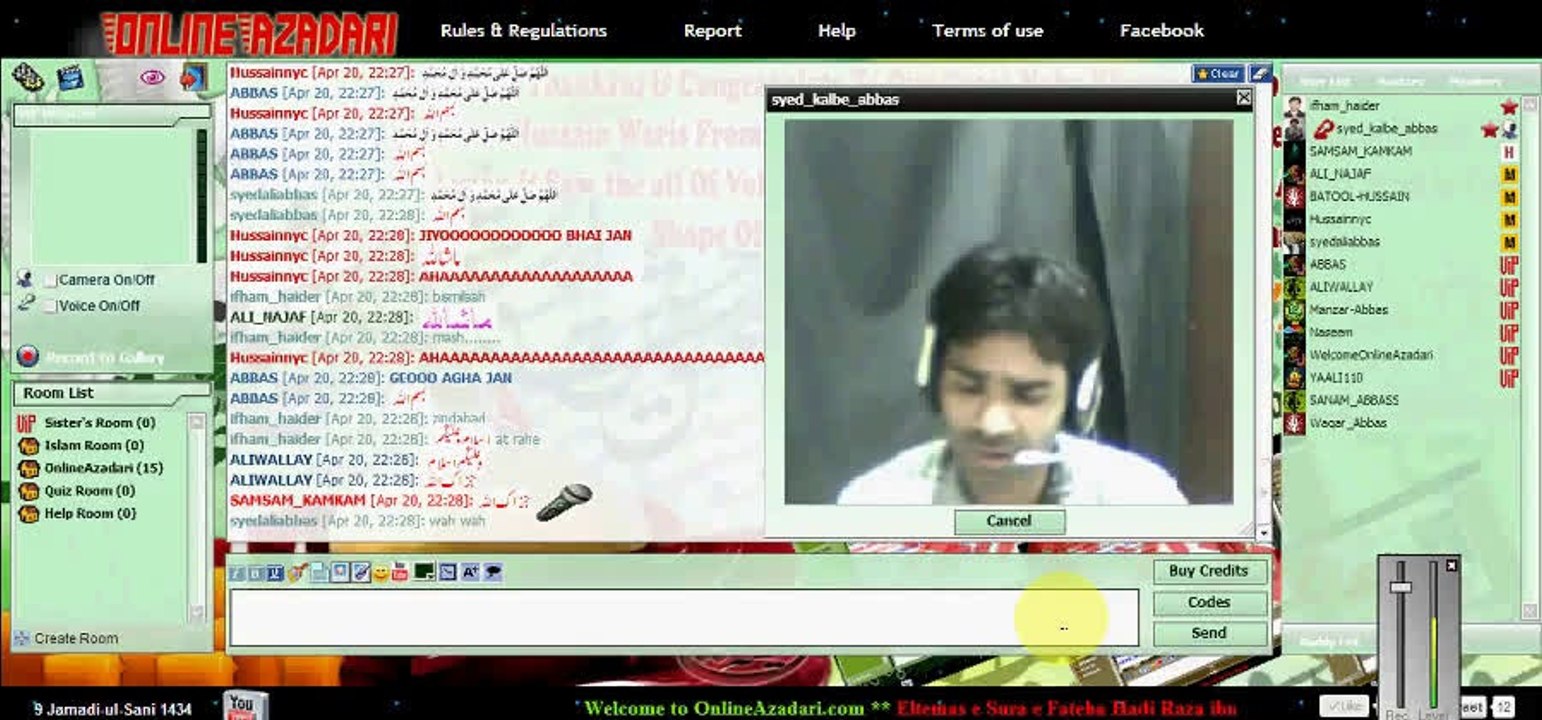
Task: Select OnlineAzadari (15) room
Action: (104, 468)
